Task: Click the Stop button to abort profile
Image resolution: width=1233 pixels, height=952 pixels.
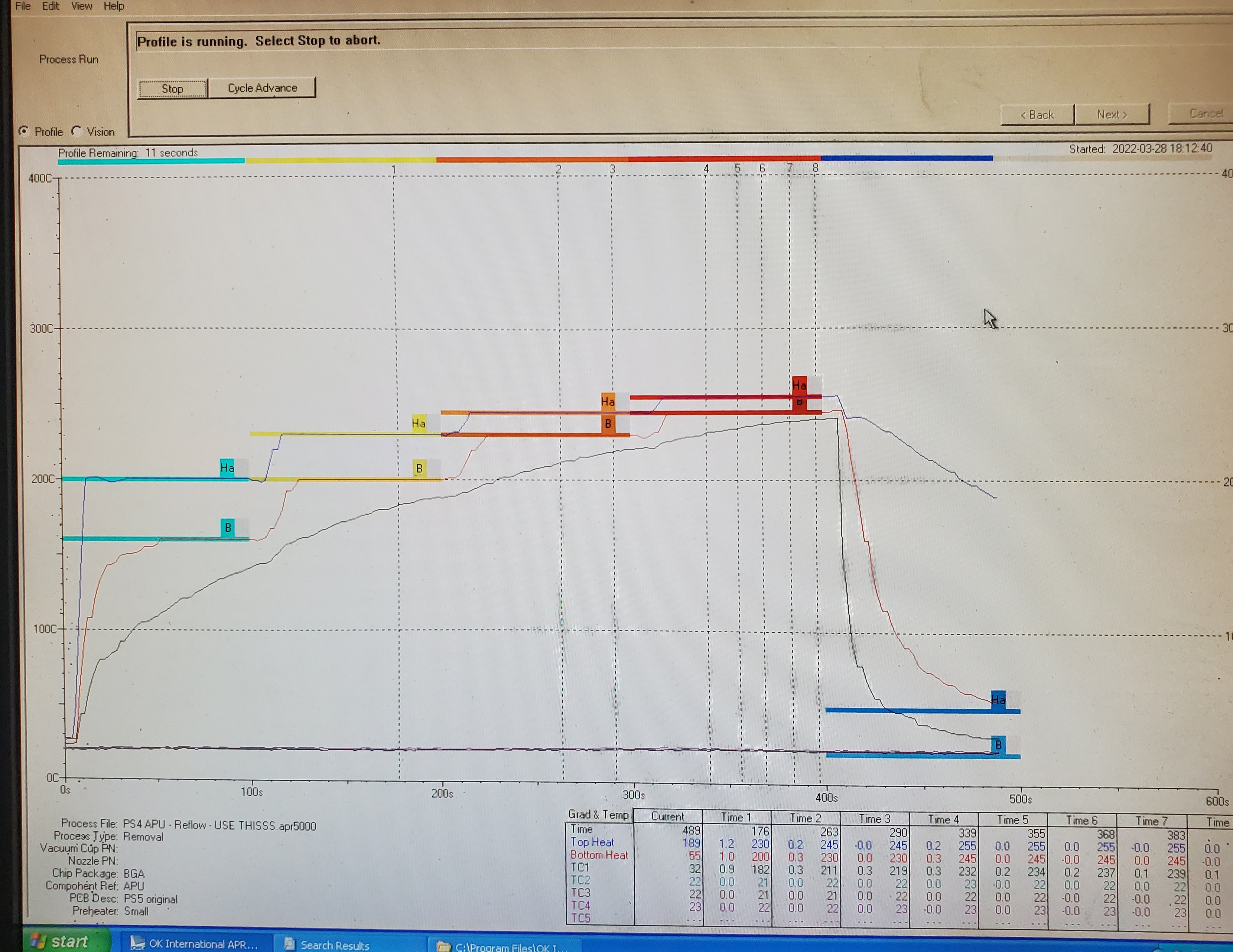Action: click(x=172, y=89)
